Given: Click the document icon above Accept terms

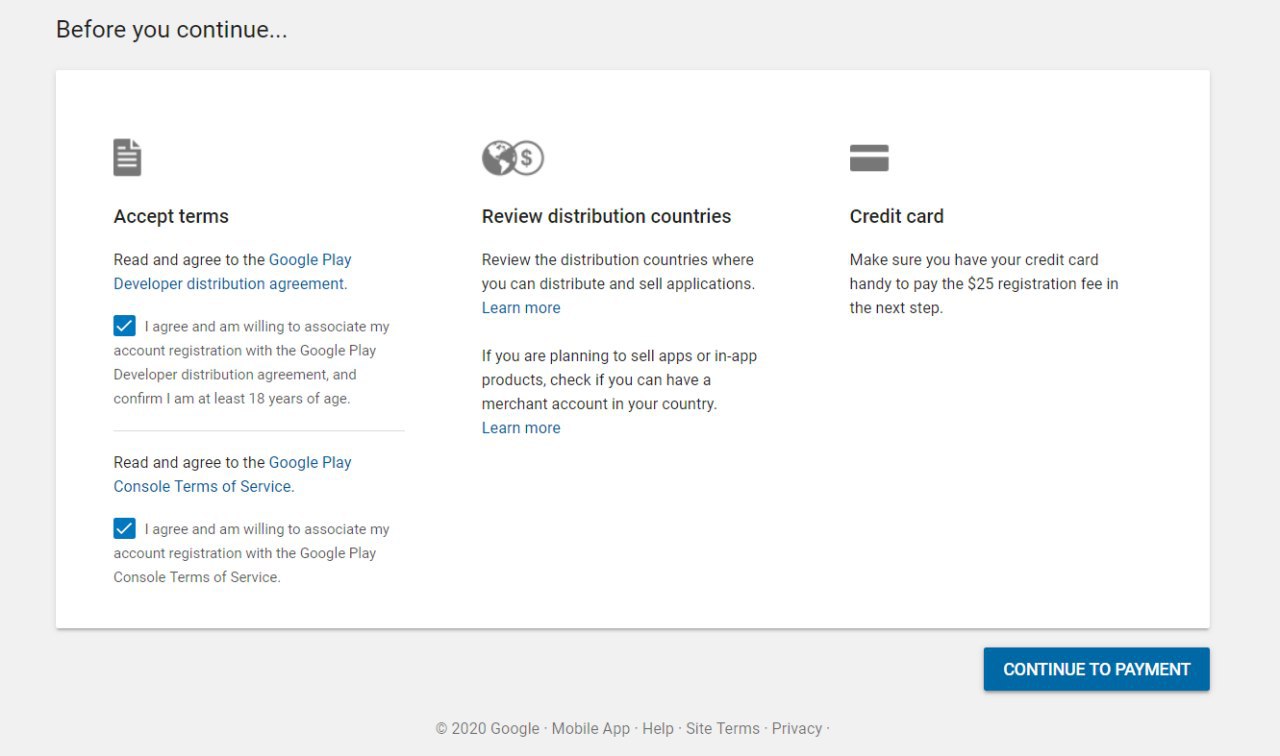Looking at the screenshot, I should coord(127,158).
